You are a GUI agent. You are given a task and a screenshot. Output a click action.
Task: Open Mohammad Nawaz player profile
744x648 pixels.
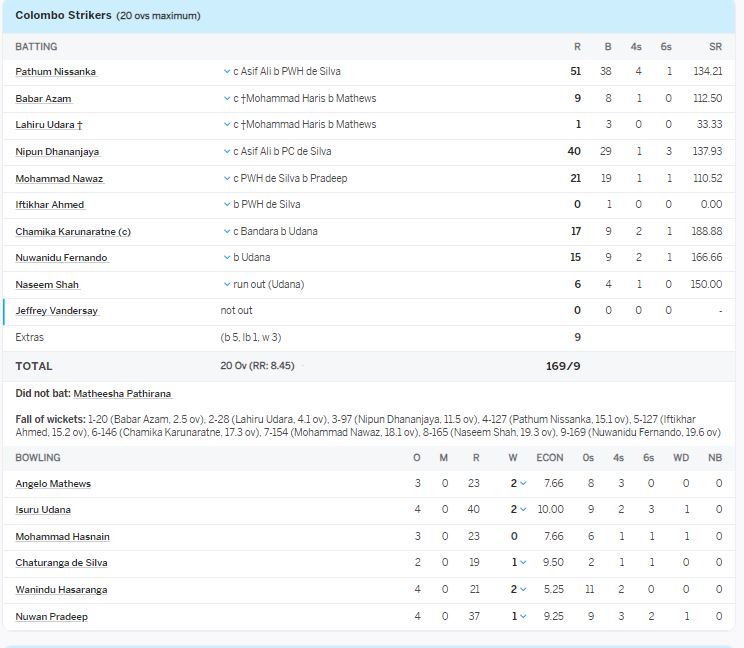click(x=59, y=179)
